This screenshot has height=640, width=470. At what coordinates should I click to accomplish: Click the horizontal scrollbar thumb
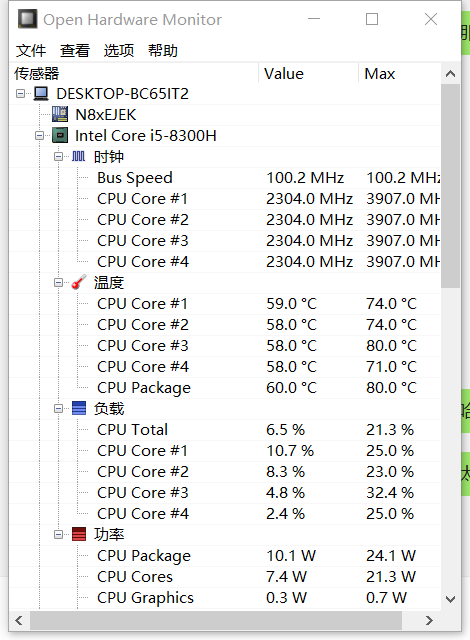216,620
